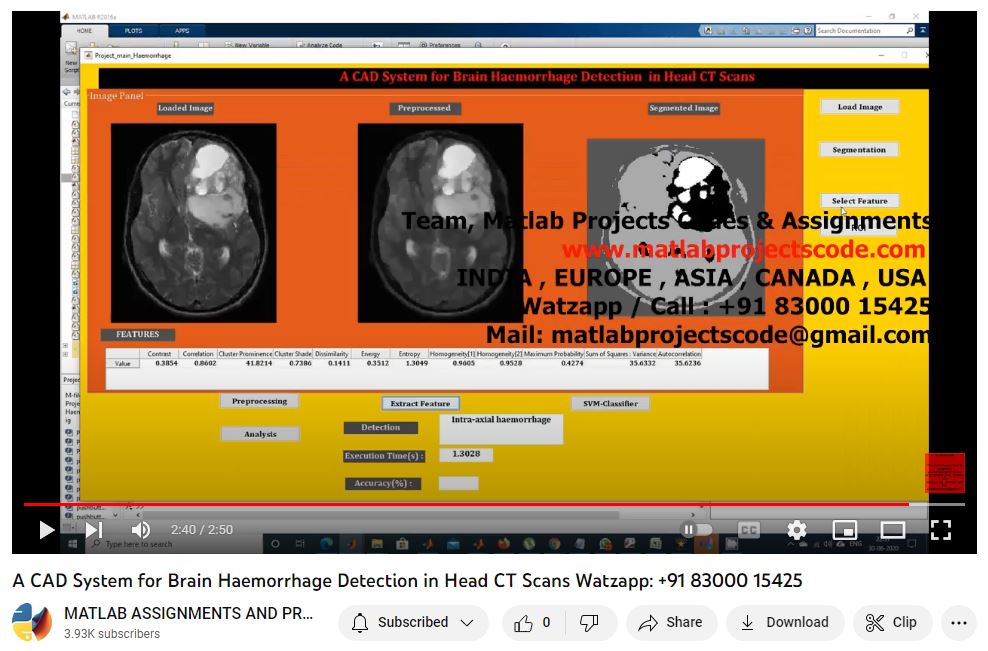The height and width of the screenshot is (651, 988).
Task: Dislike the video with thumbs down
Action: 590,622
